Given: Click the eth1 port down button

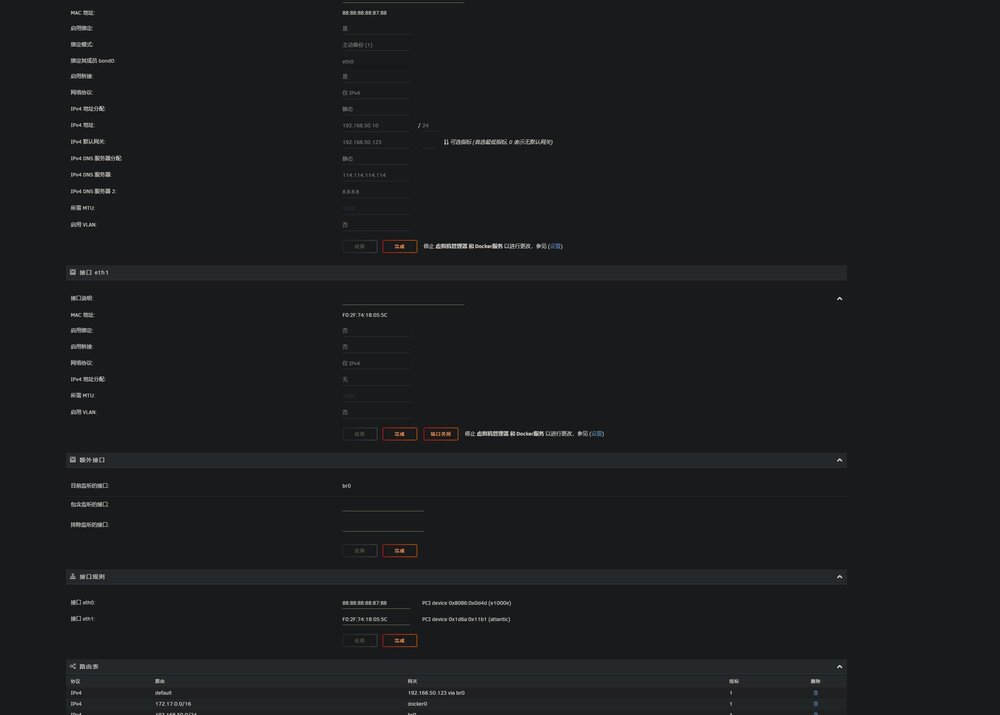Looking at the screenshot, I should click(x=441, y=434).
